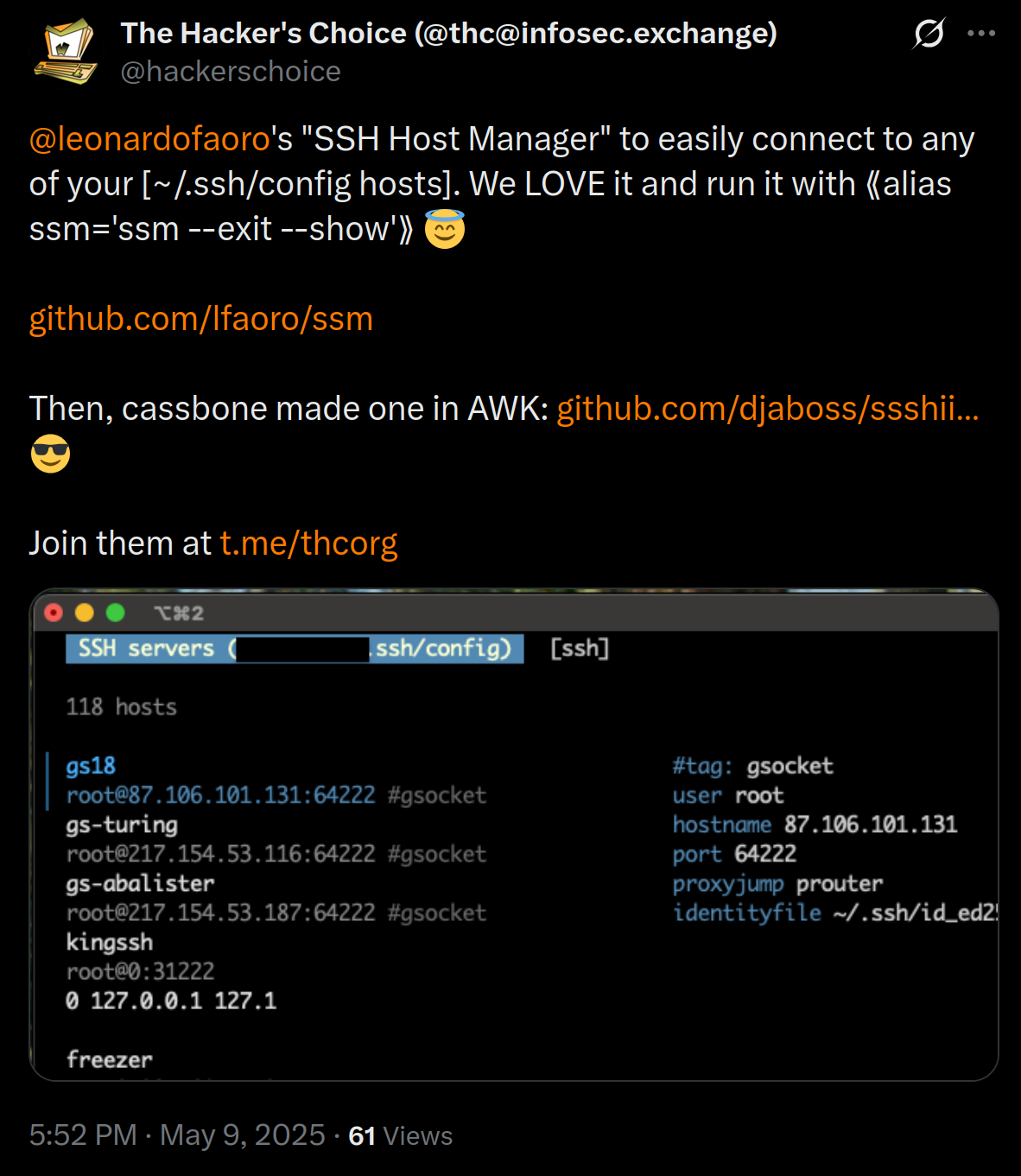The width and height of the screenshot is (1021, 1176).
Task: Click the @hackerschoice username handle
Action: point(230,71)
